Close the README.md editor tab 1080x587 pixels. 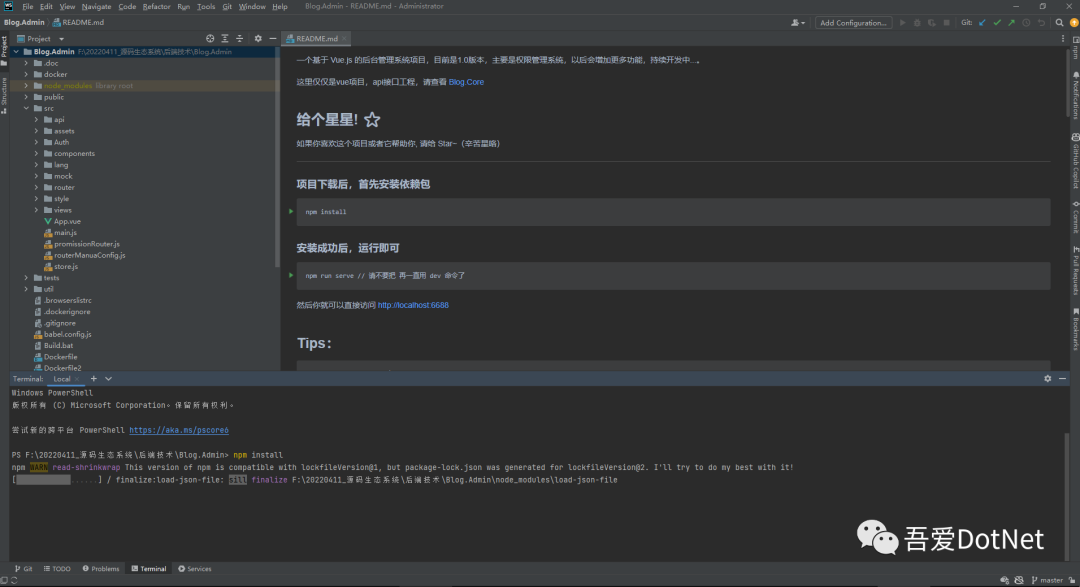[x=344, y=39]
